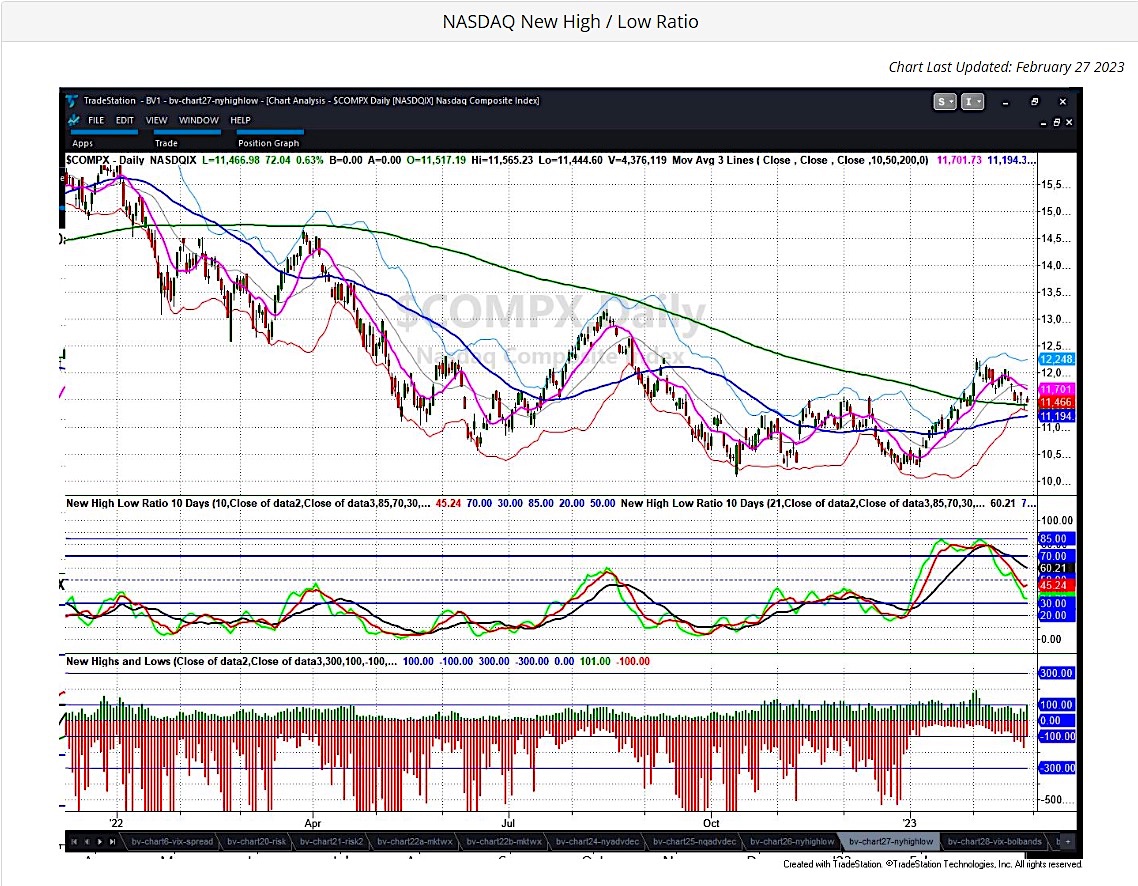Click the first-chart navigation arrow
The image size is (1138, 886).
click(74, 842)
